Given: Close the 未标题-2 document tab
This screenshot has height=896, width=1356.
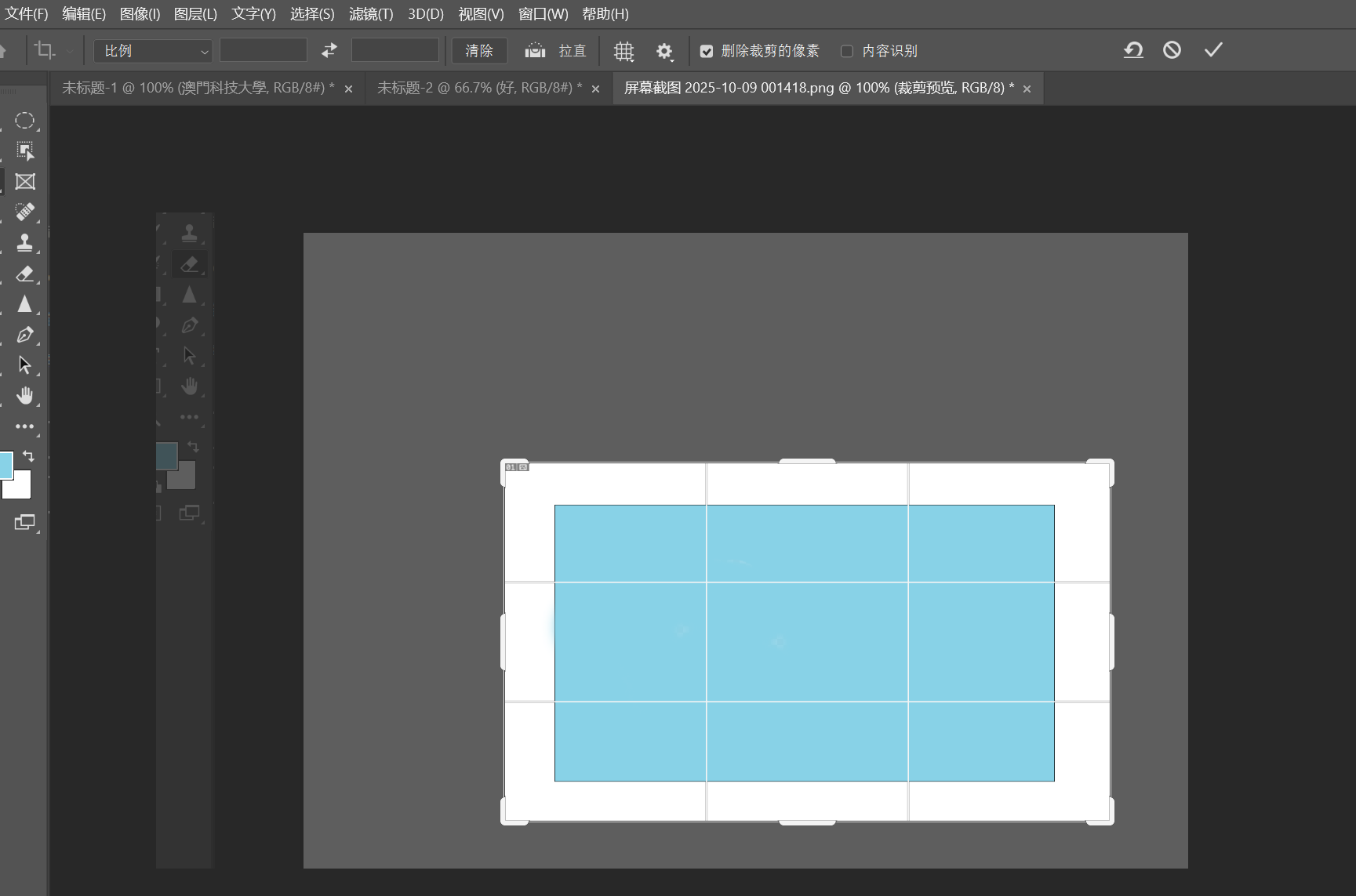Looking at the screenshot, I should (595, 89).
